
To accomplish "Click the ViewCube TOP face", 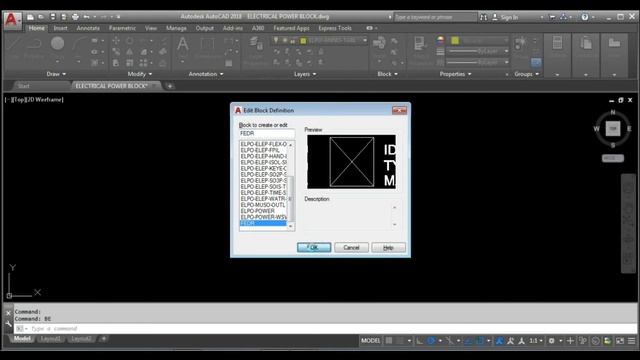I will [x=613, y=129].
